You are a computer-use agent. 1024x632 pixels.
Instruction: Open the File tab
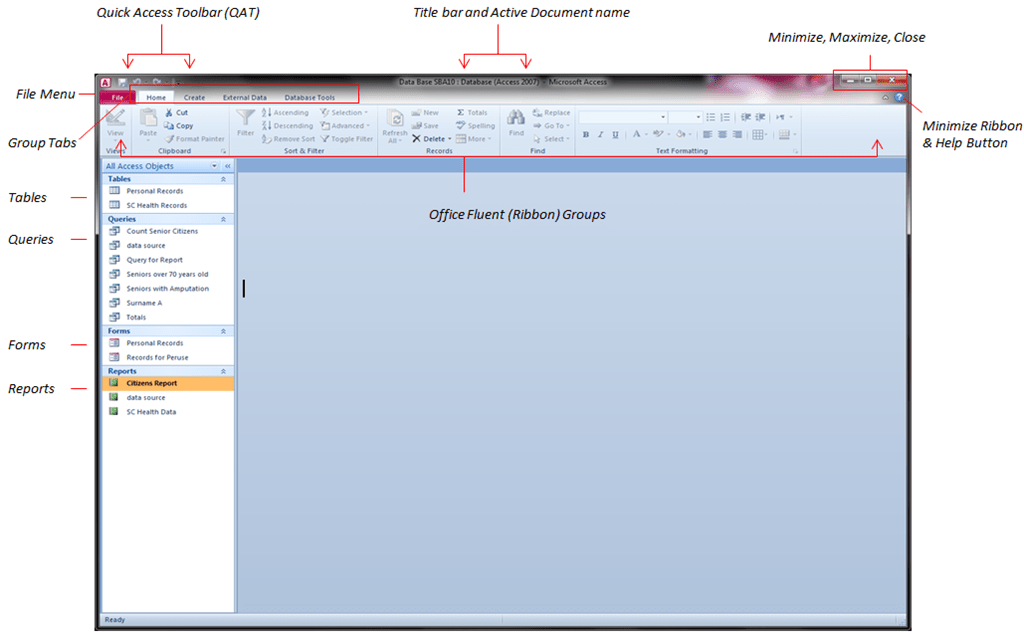pyautogui.click(x=118, y=97)
